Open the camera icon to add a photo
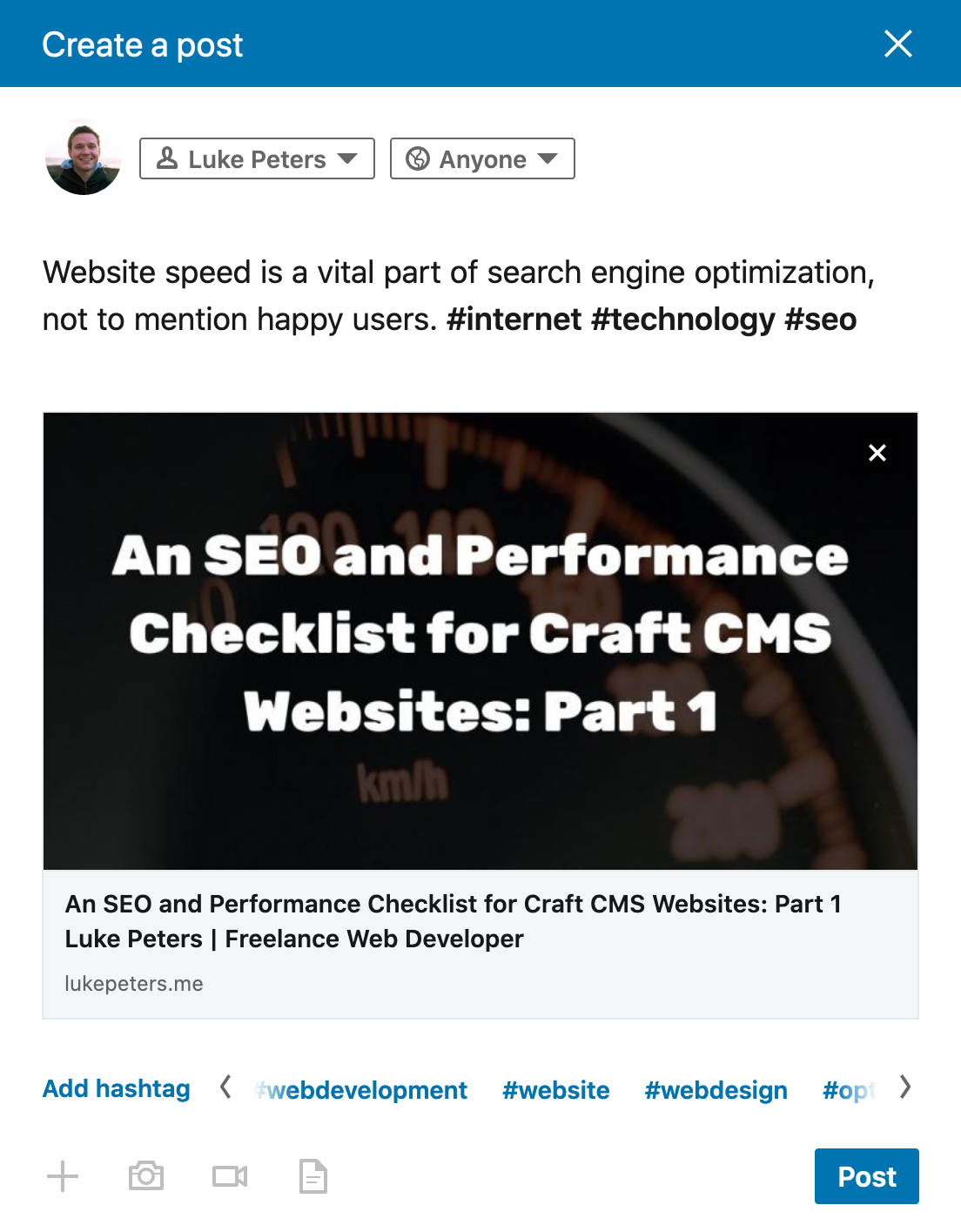The width and height of the screenshot is (961, 1232). (x=146, y=1176)
